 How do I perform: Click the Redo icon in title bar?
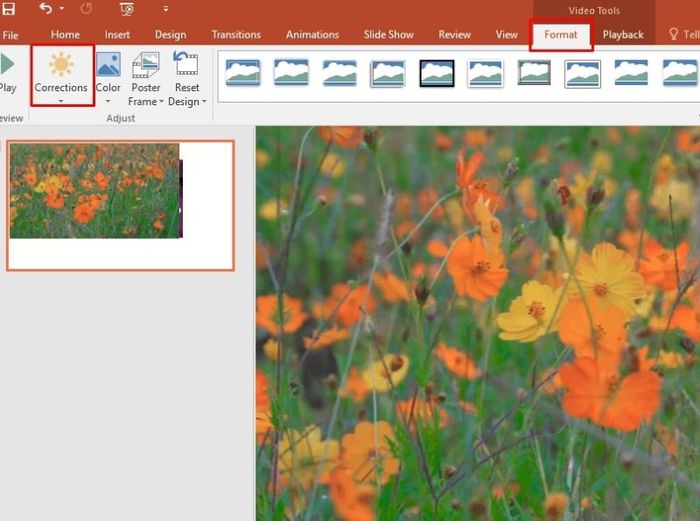tap(86, 8)
